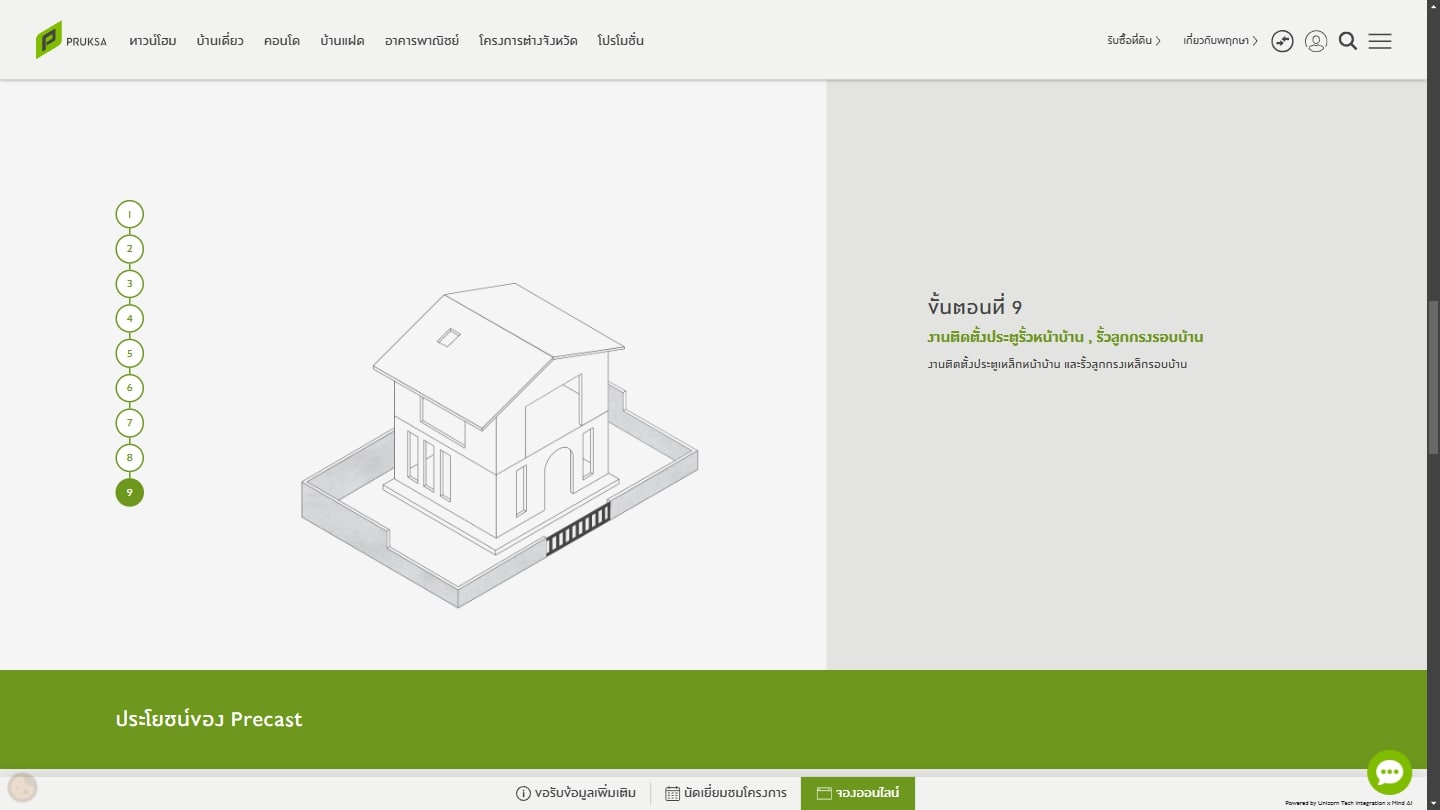Click the จองออนไลน์ button
The height and width of the screenshot is (810, 1440).
[858, 793]
